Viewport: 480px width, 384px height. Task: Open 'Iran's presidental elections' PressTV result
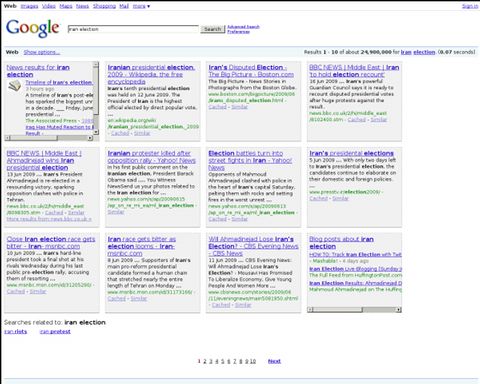coord(352,153)
